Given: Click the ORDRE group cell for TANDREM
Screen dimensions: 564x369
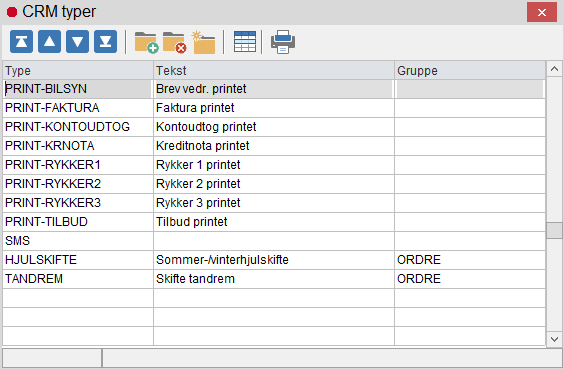Looking at the screenshot, I should point(470,279).
